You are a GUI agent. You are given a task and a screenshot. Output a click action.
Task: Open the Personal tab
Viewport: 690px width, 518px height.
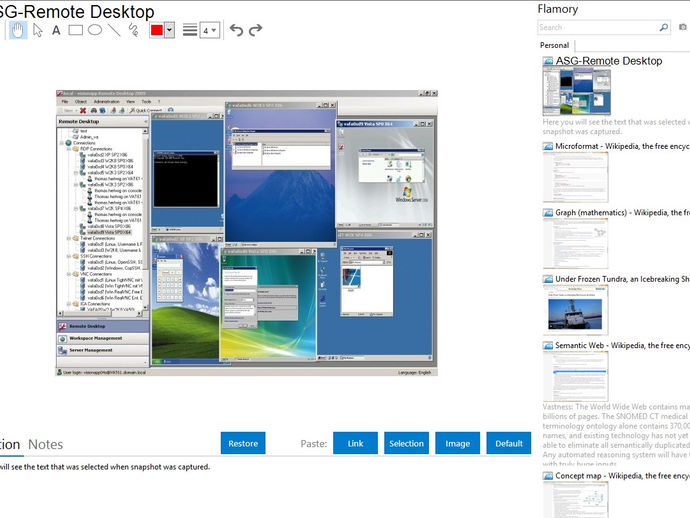click(554, 45)
